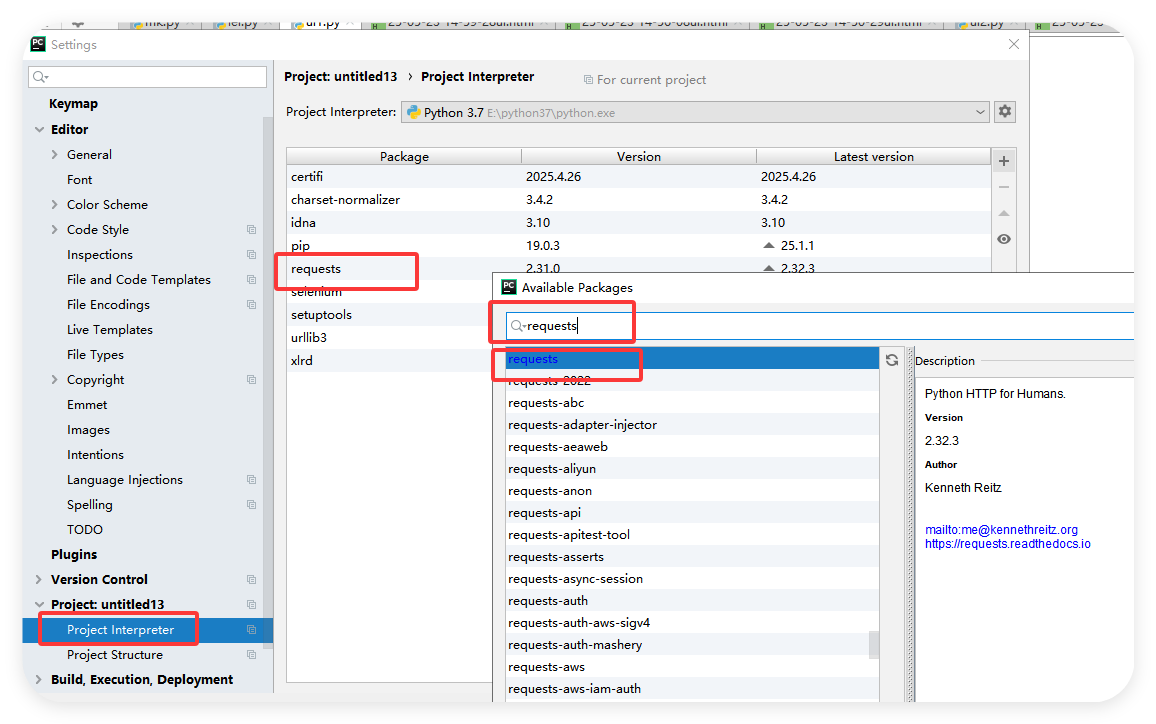Screen dimensions: 1156x724
Task: Click Project: untitled13 breadcrumb
Action: point(341,77)
